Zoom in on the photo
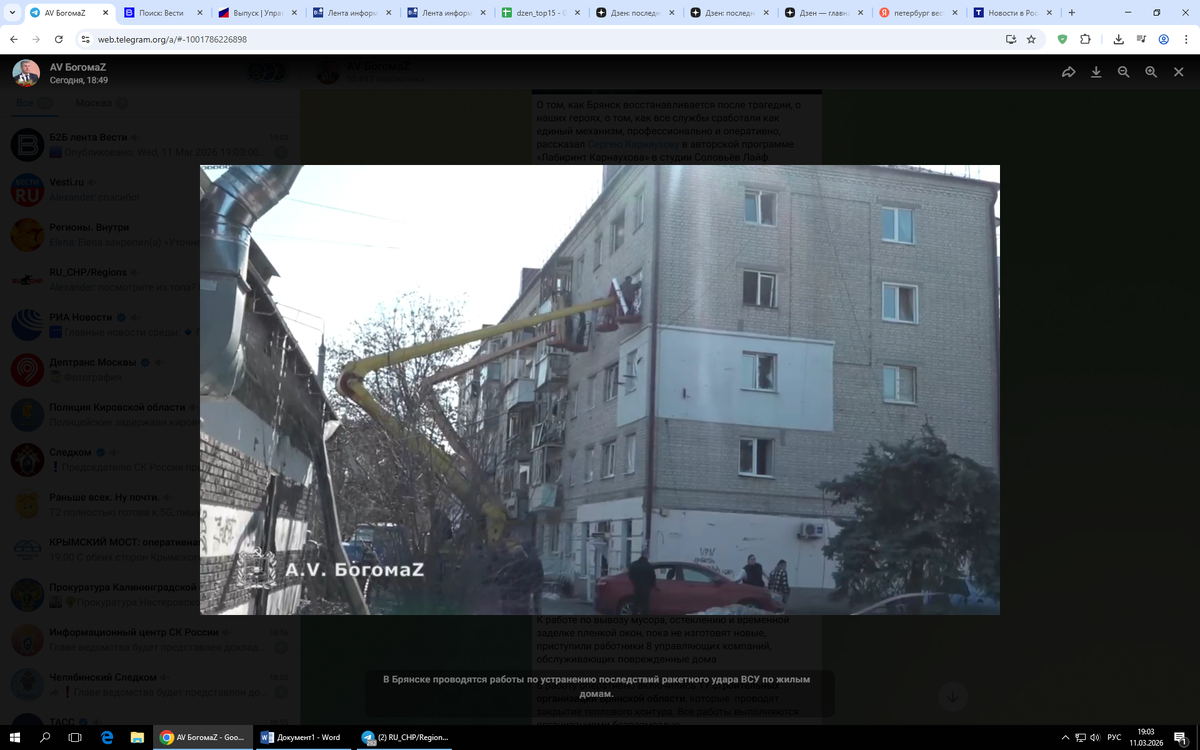 pyautogui.click(x=1151, y=71)
